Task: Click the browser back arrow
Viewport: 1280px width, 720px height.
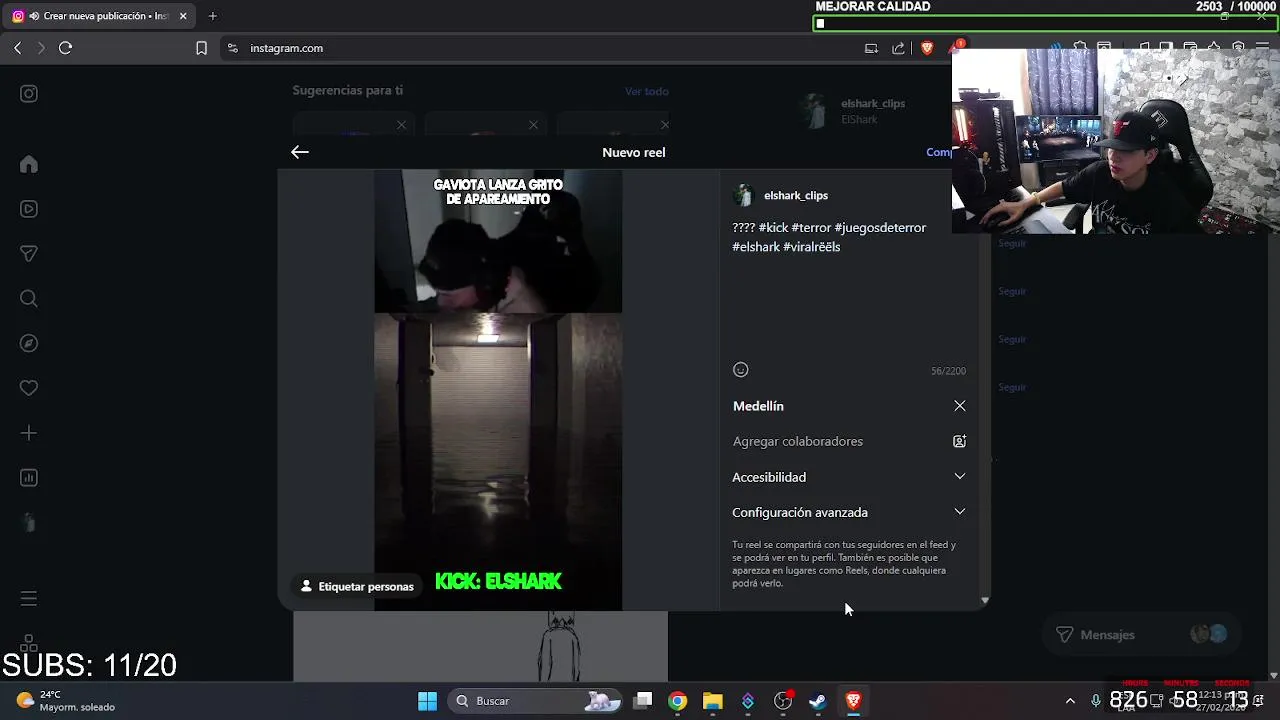Action: (x=17, y=48)
